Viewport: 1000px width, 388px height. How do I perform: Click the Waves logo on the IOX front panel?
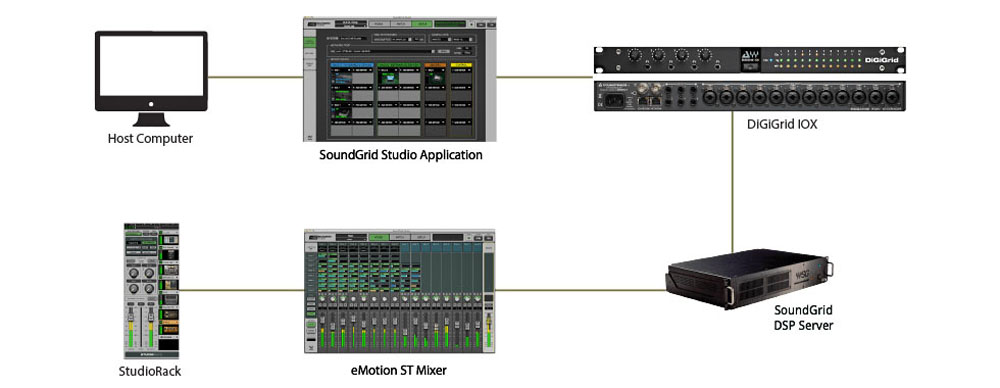pos(751,54)
